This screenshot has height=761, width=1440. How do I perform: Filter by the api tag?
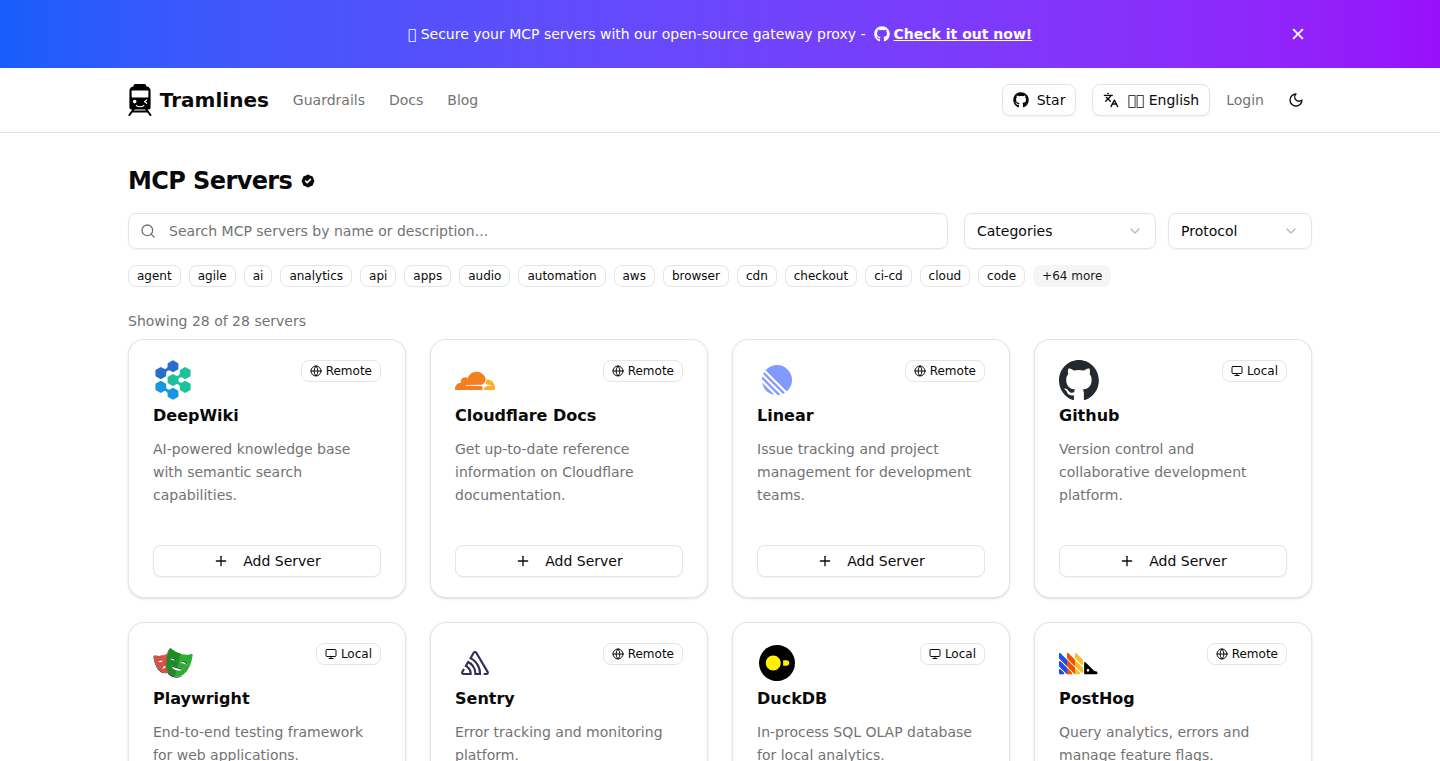pos(378,276)
